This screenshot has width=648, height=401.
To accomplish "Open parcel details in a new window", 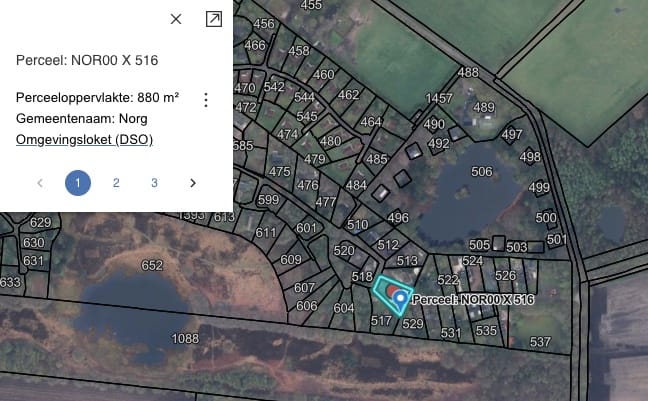I will (213, 19).
